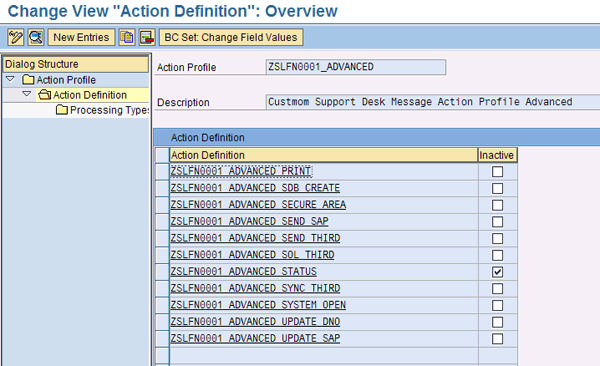The height and width of the screenshot is (366, 600).
Task: Toggle Inactive checkbox for ZSLFN0001_ADVANCED_UPDATE_SAP
Action: tap(497, 339)
